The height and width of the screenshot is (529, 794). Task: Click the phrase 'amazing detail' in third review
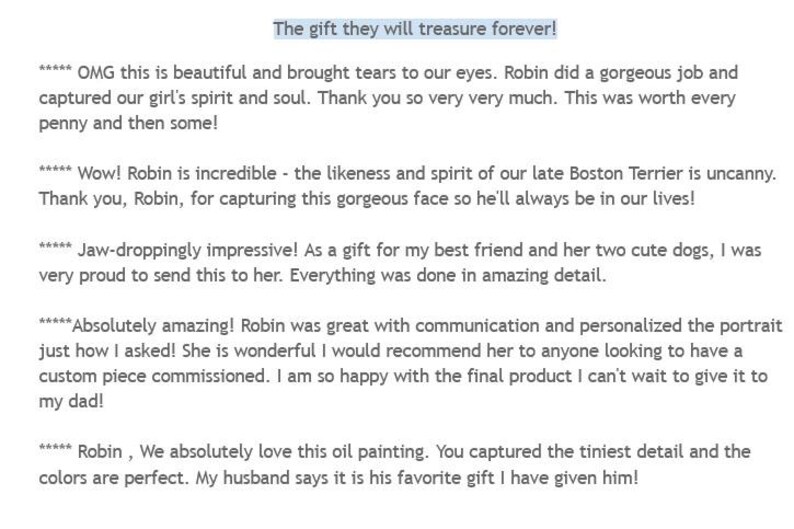pos(541,276)
